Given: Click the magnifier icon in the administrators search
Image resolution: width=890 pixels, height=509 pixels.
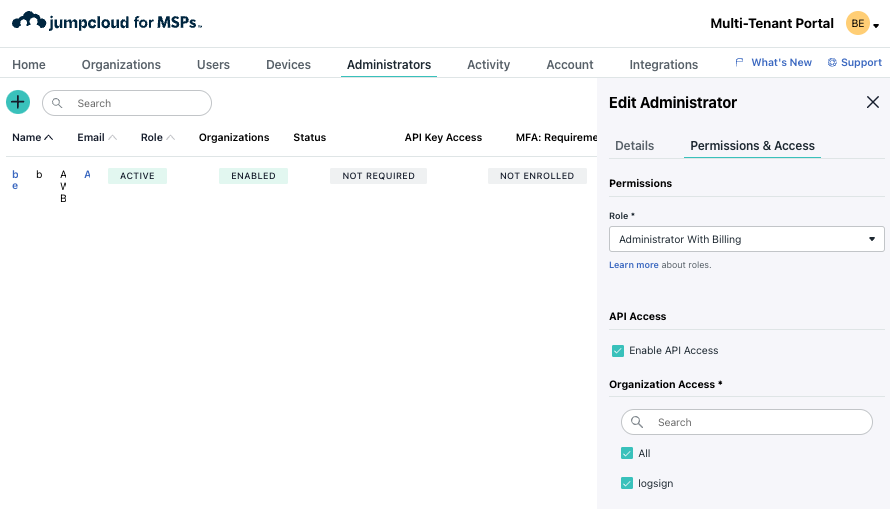Looking at the screenshot, I should [x=57, y=103].
